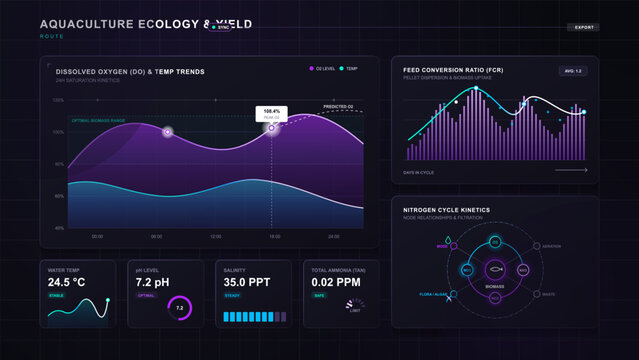Click the Dissolved Oxygen & Temp Trends title
This screenshot has height=360, width=639.
[130, 72]
